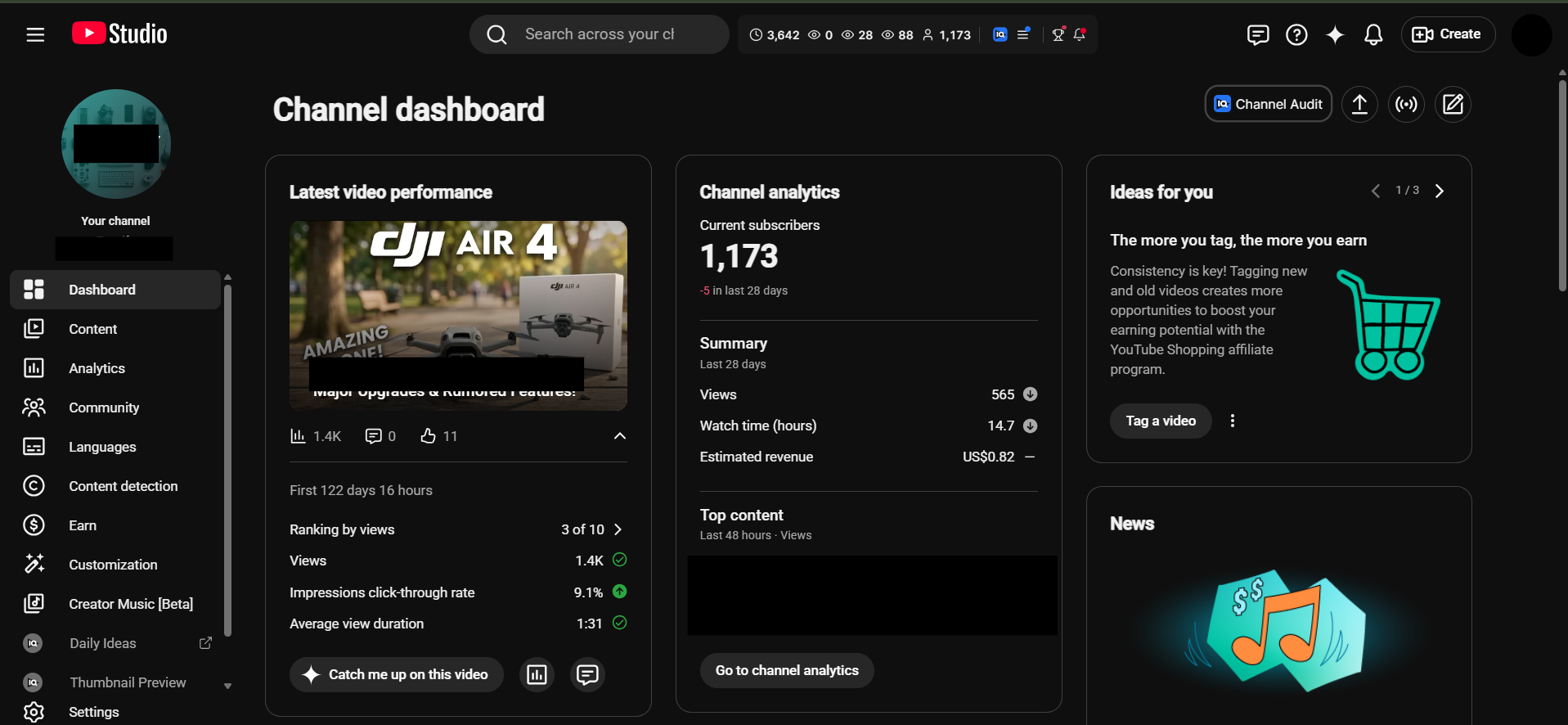The height and width of the screenshot is (725, 1568).
Task: Open video comments icon beside analytics button
Action: click(588, 674)
